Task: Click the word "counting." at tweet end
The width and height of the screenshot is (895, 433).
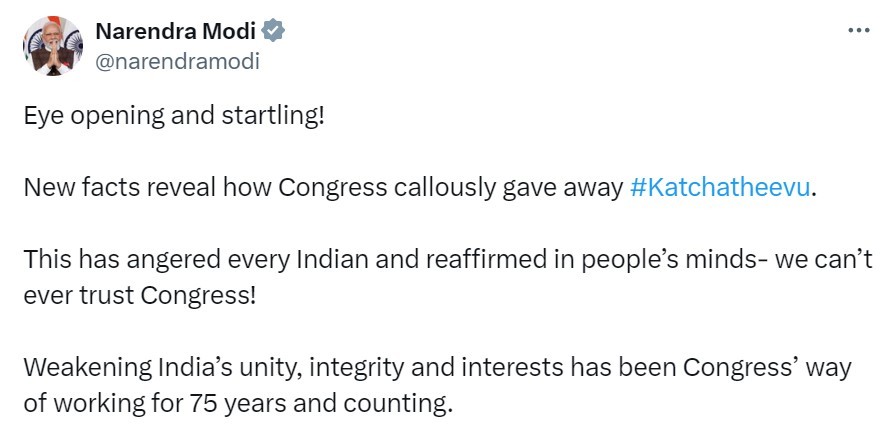Action: (x=410, y=405)
